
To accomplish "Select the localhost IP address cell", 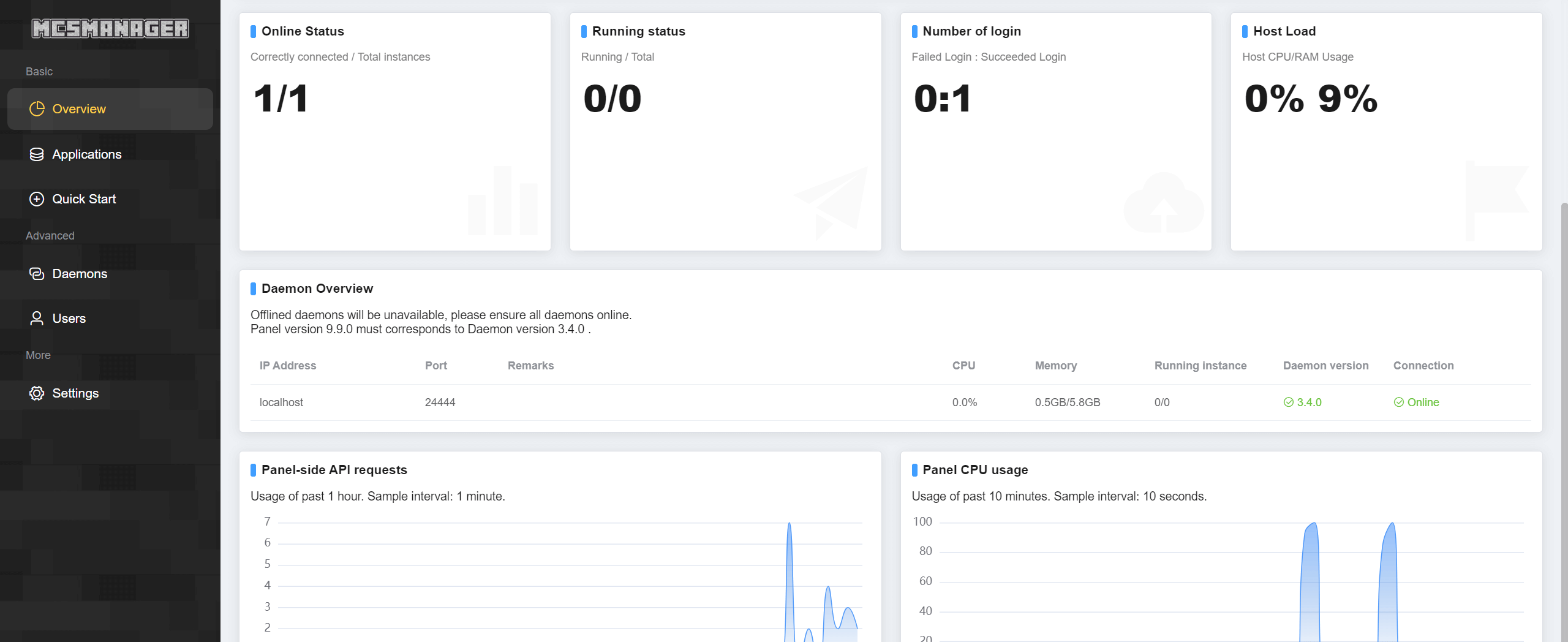I will click(281, 402).
